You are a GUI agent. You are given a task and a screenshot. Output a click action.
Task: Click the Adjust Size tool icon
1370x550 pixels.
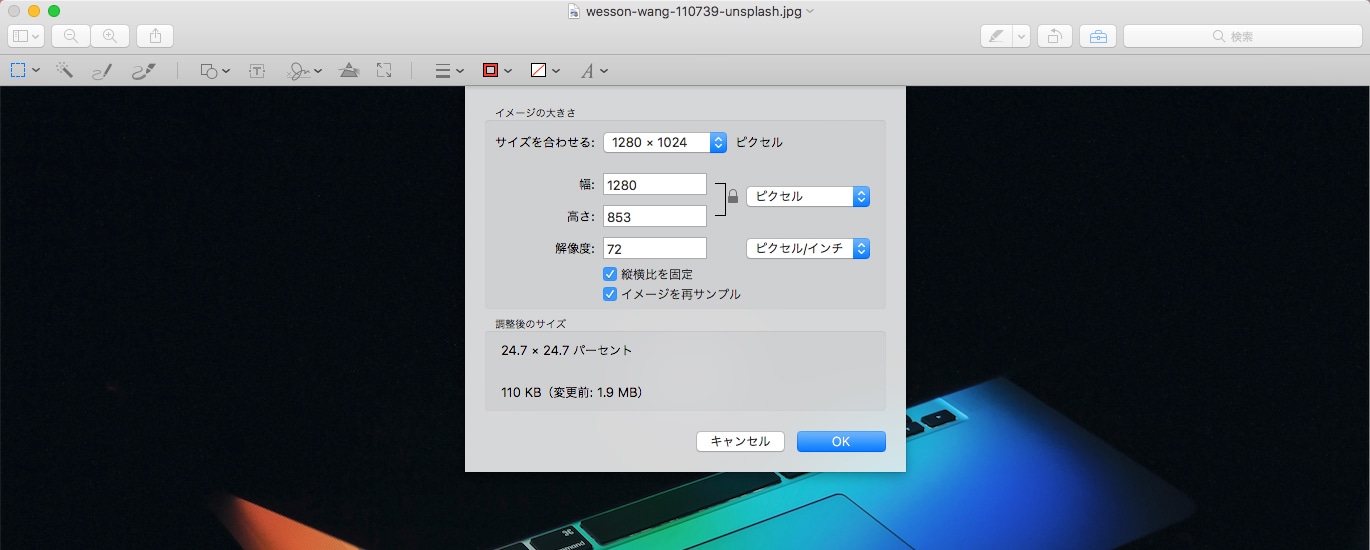[384, 70]
